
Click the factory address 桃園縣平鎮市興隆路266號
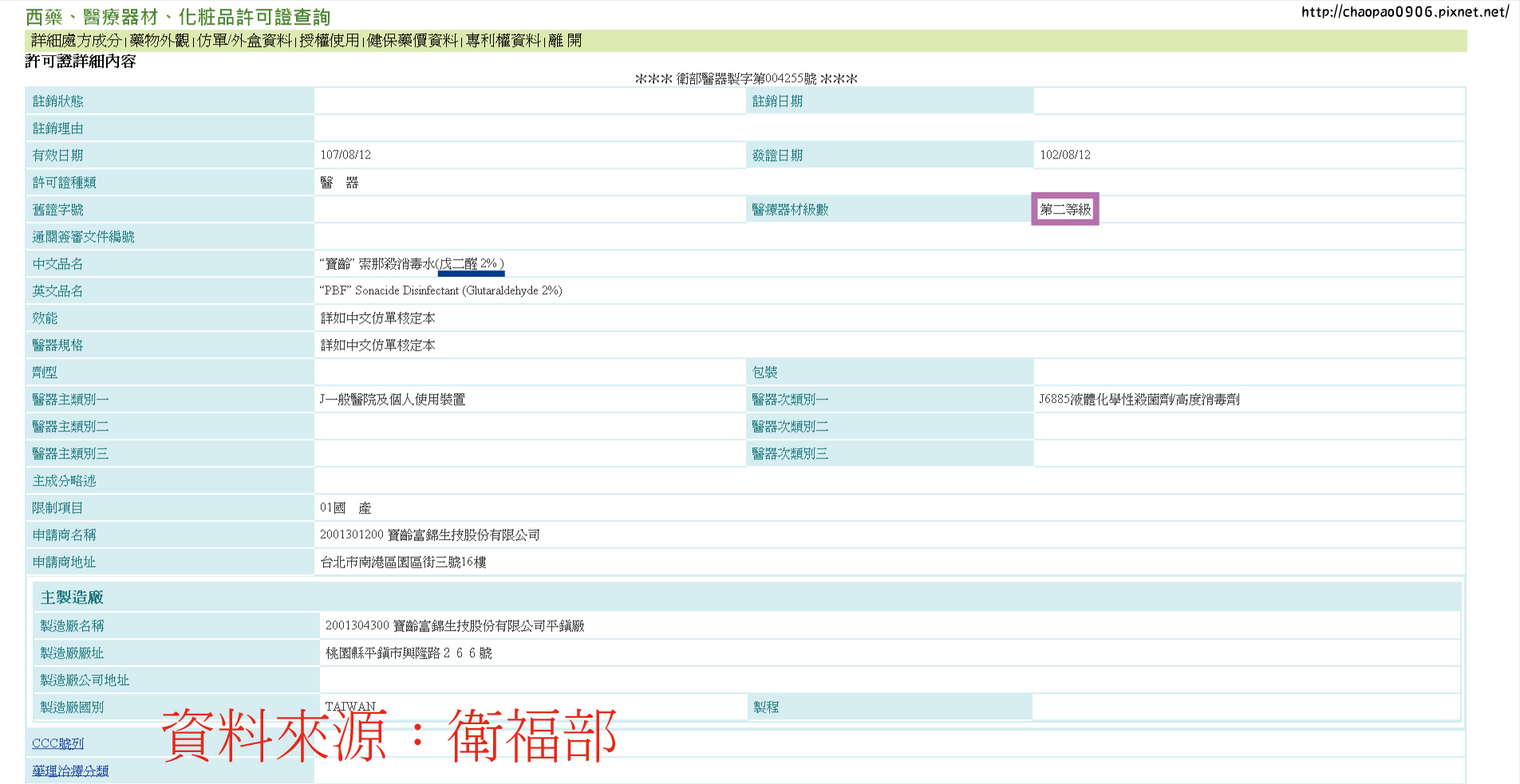(x=409, y=653)
